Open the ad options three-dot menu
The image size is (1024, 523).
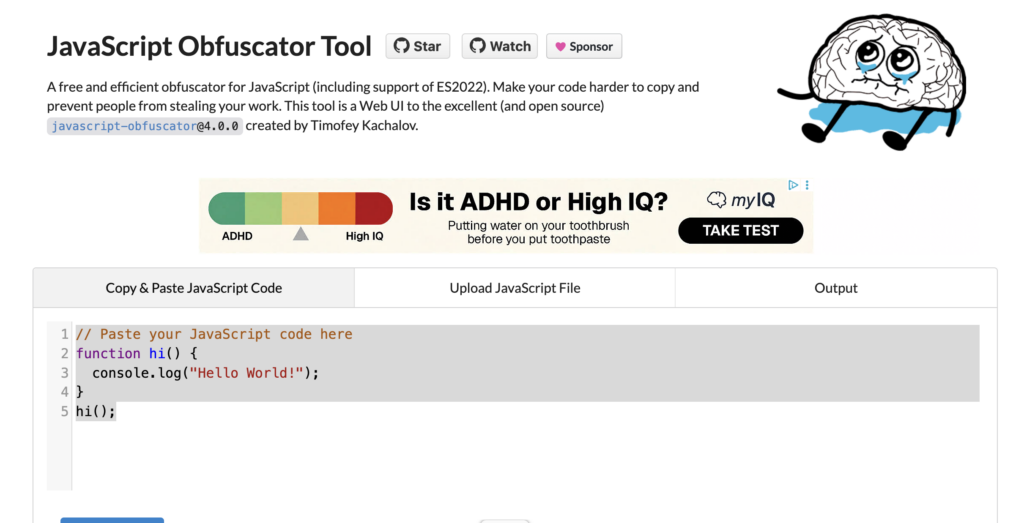coord(807,185)
